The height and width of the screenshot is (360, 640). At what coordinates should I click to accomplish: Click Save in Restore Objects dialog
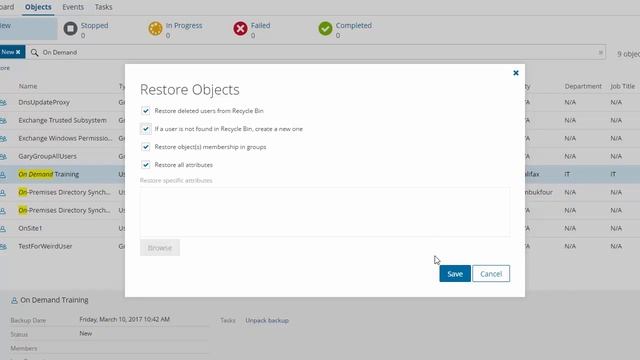(455, 273)
